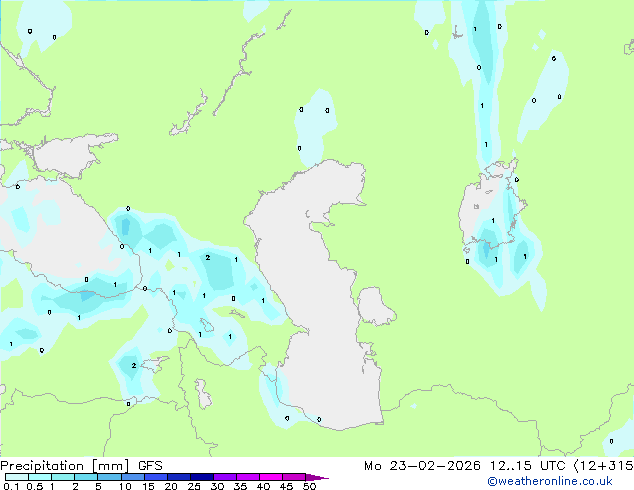
Task: Click the '10' legend scale label
Action: tap(125, 486)
